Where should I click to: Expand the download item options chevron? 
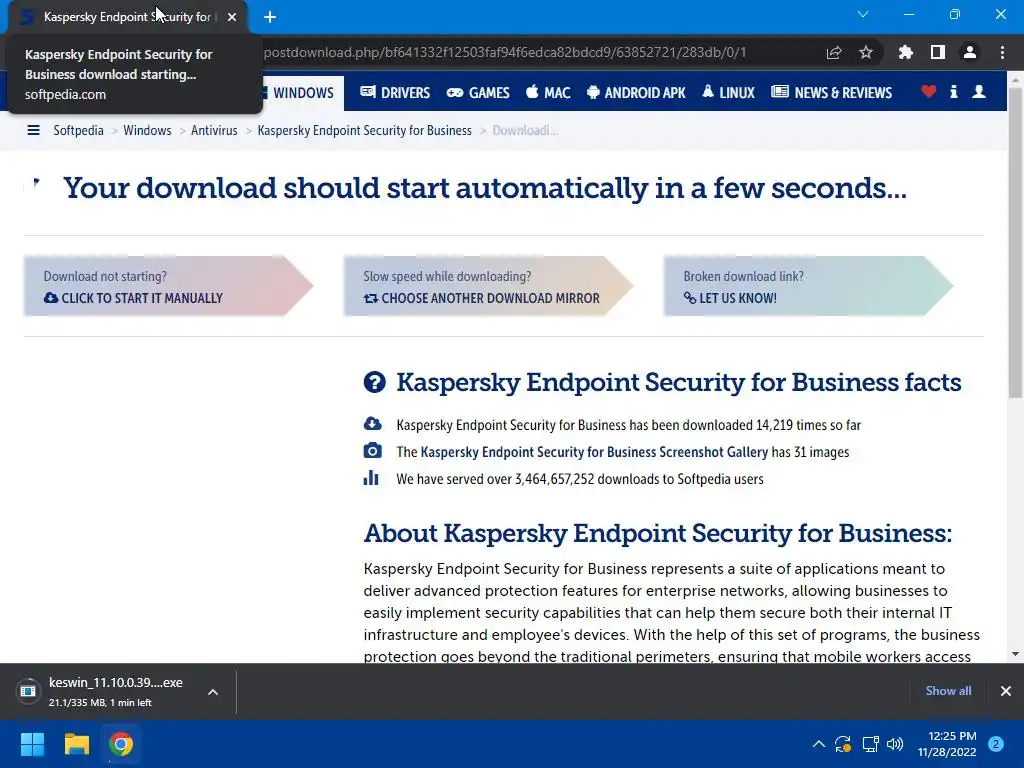click(213, 692)
